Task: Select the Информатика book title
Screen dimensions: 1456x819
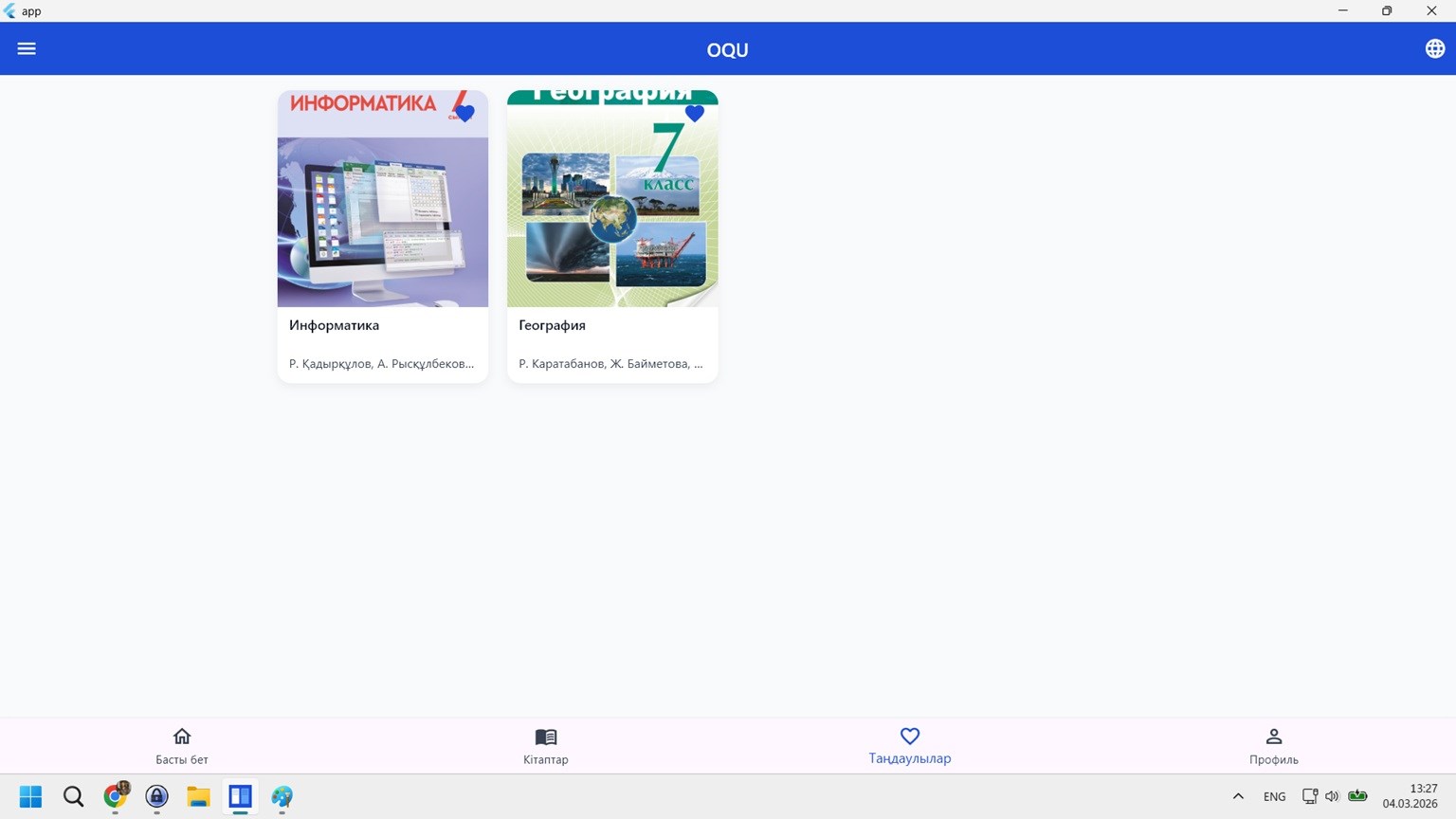Action: click(334, 325)
